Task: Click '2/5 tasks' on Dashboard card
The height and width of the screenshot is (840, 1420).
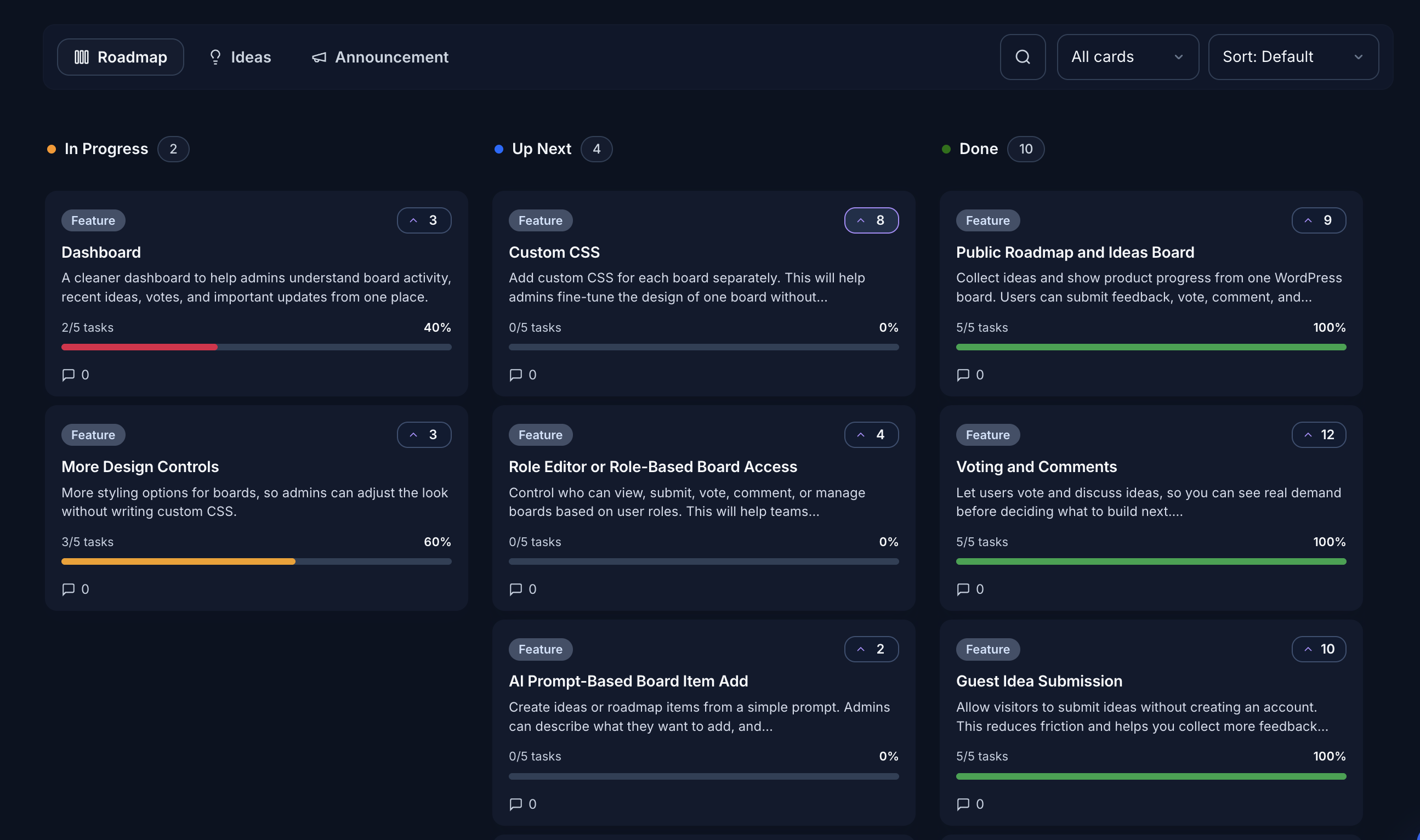Action: (x=87, y=327)
